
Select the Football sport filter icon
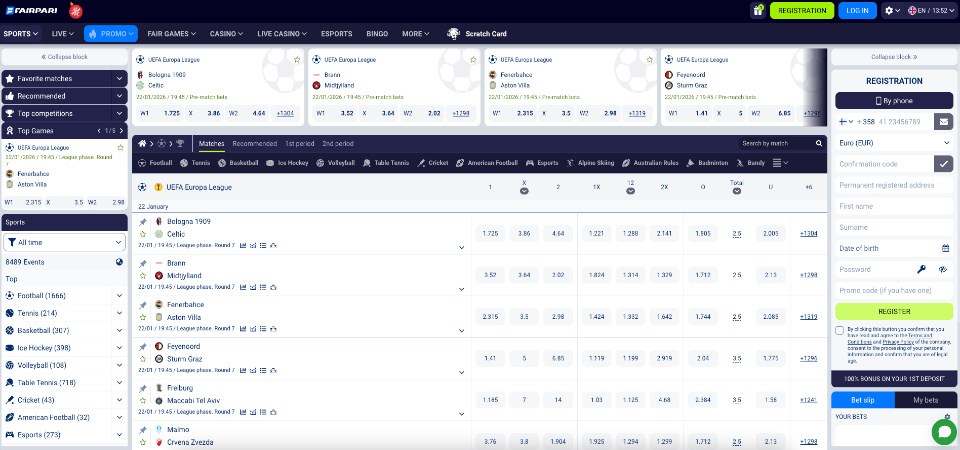tap(142, 163)
